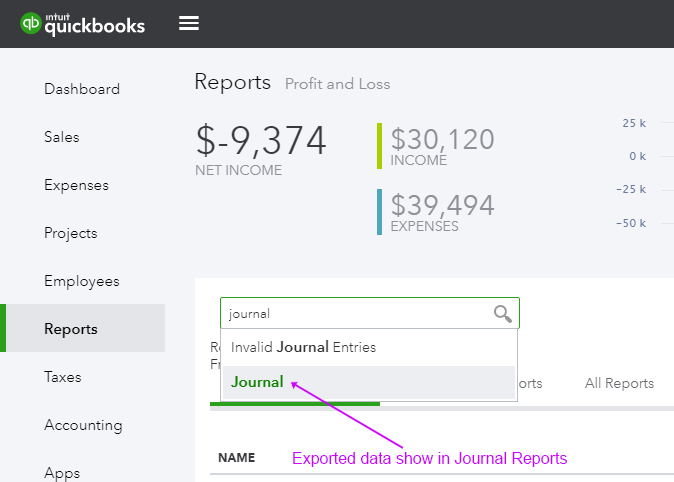Open Apps in the sidebar
Viewport: 674px width, 482px height.
(62, 473)
